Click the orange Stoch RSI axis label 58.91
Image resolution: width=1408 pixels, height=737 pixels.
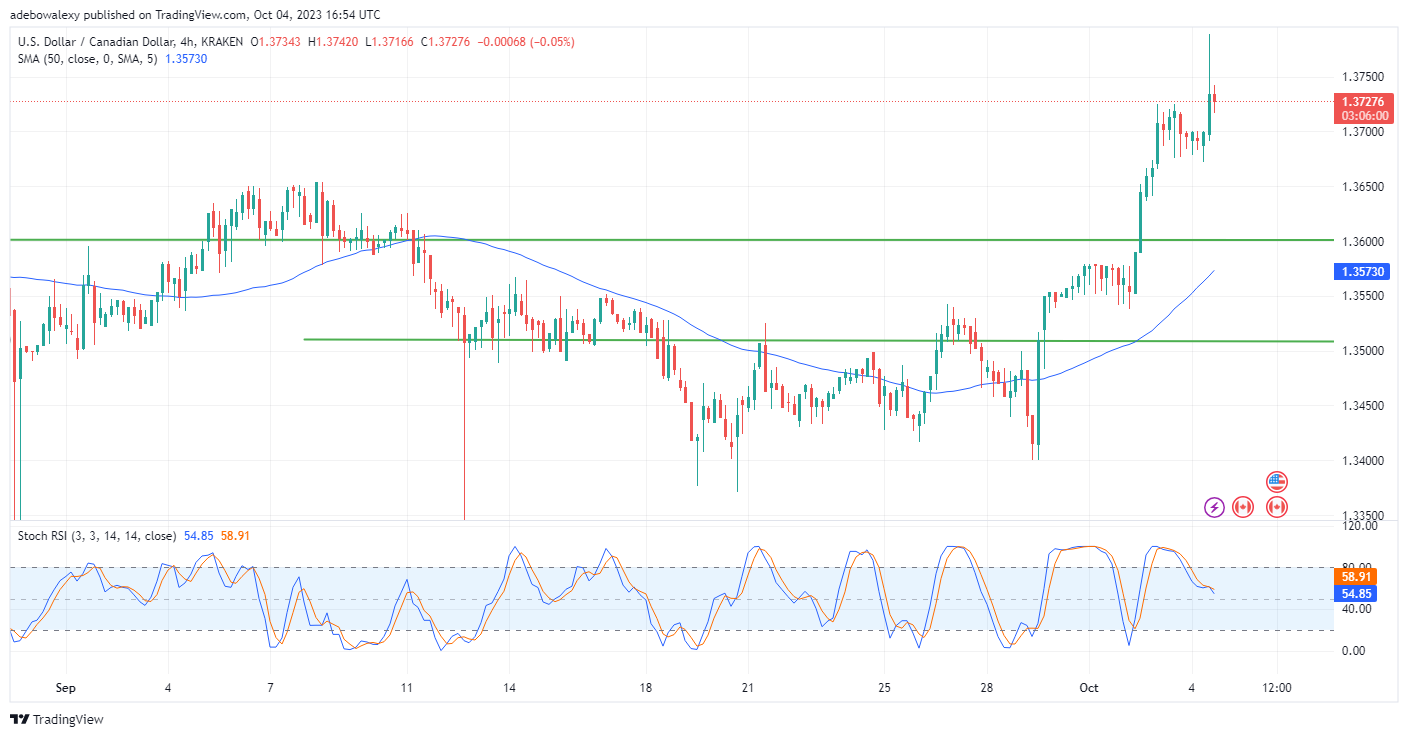tap(1356, 577)
